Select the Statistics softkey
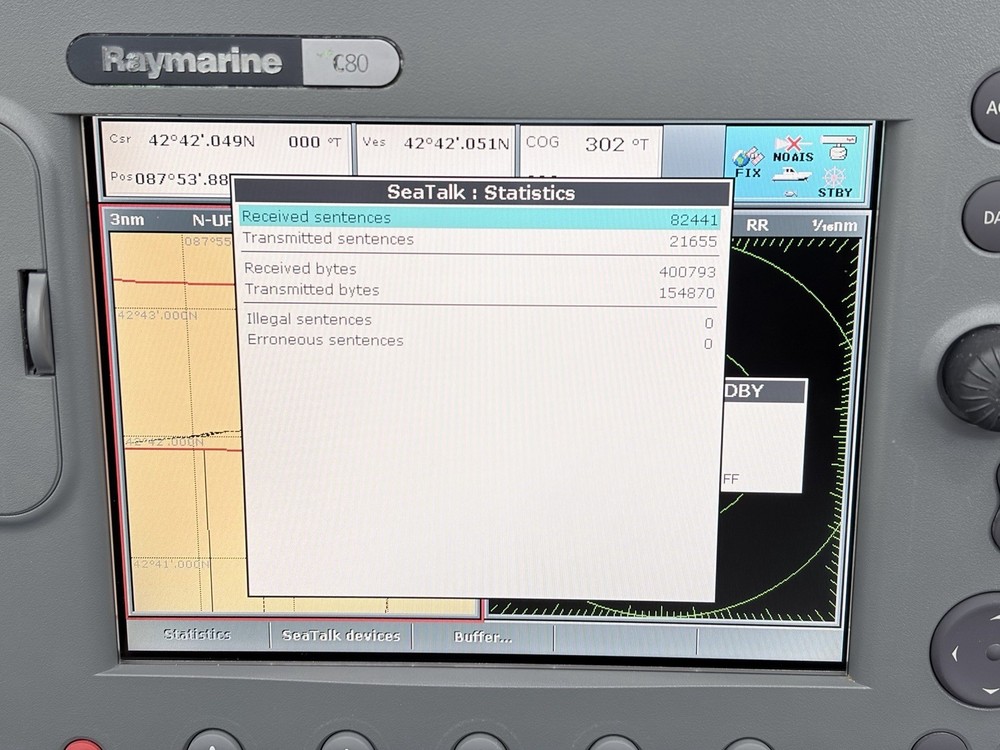The width and height of the screenshot is (1000, 750). pos(197,634)
